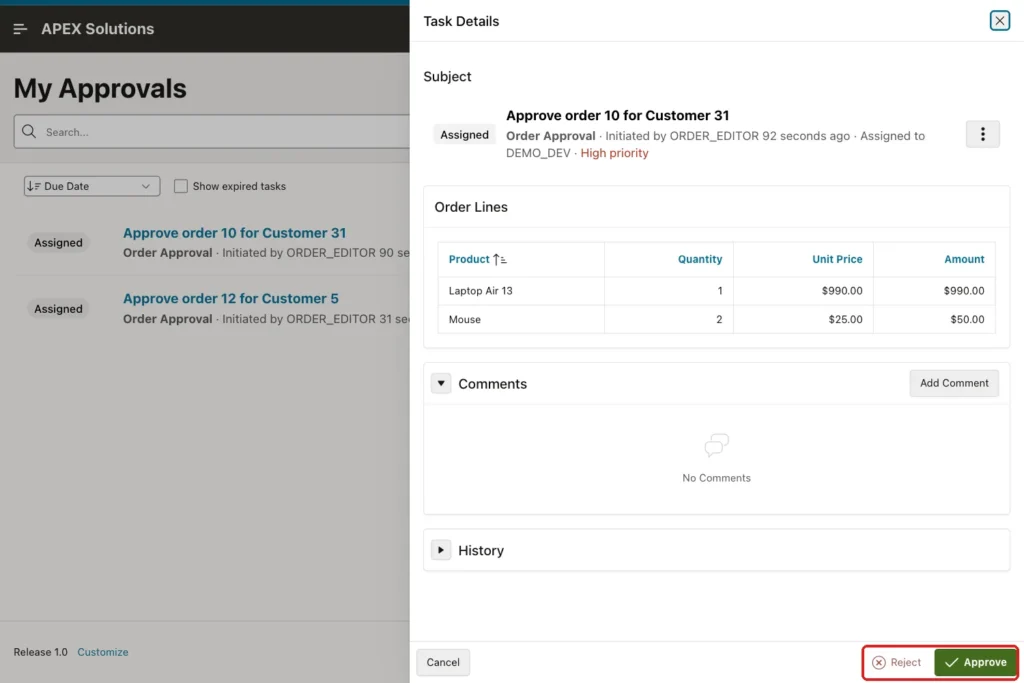Screen dimensions: 1024x683
Task: Open the three-dot task actions menu
Action: point(982,134)
